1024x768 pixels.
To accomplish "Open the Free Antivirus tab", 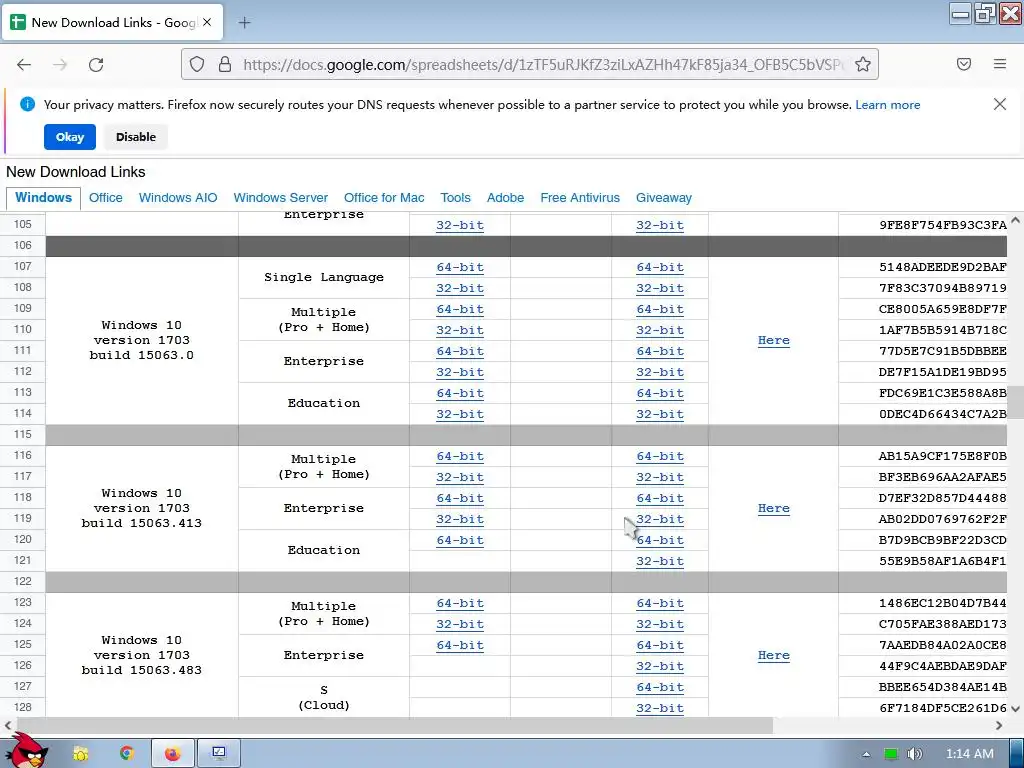I will point(580,198).
